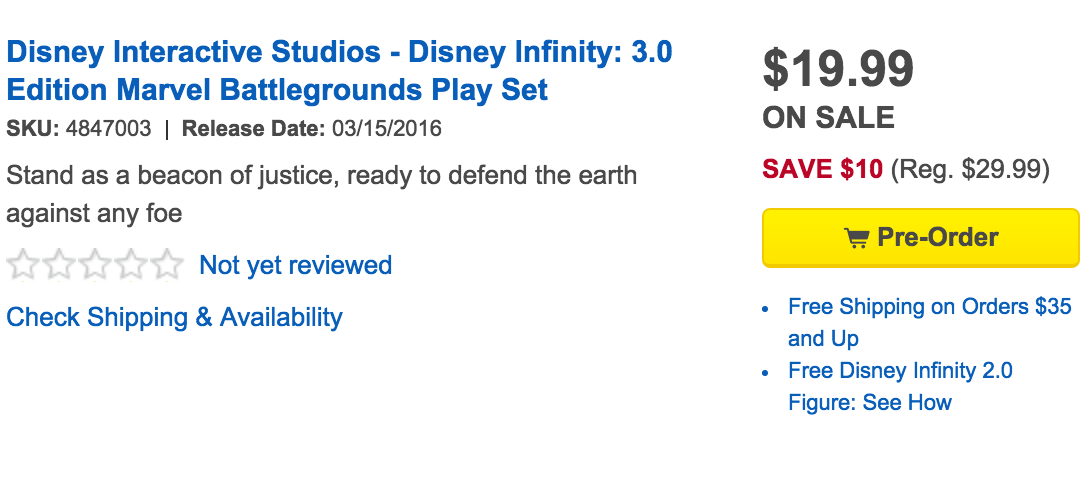
Task: Click the second rating star
Action: [58, 265]
